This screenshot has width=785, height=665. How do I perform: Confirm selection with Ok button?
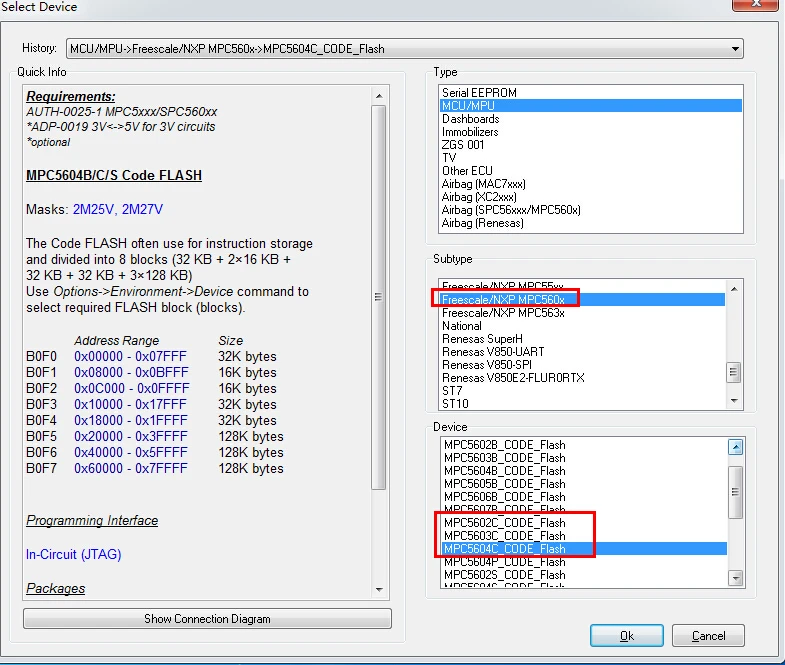[x=627, y=636]
